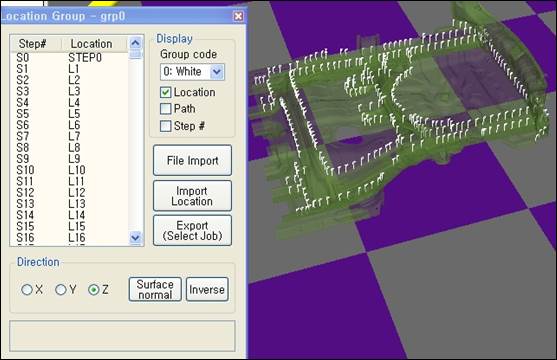The height and width of the screenshot is (360, 557).
Task: Close the Location Group dialog
Action: pos(238,16)
